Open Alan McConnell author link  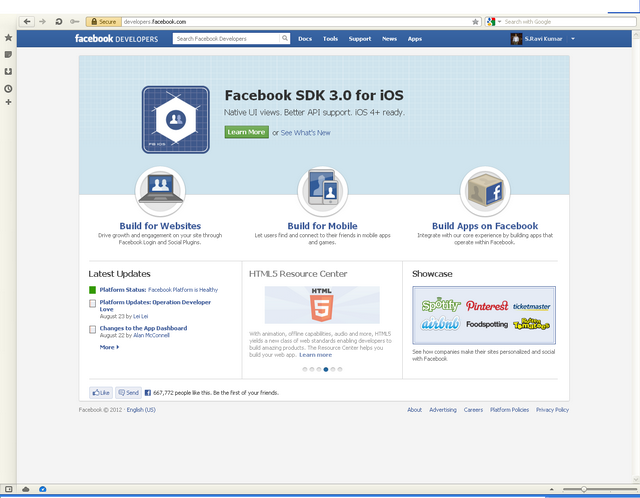point(151,335)
